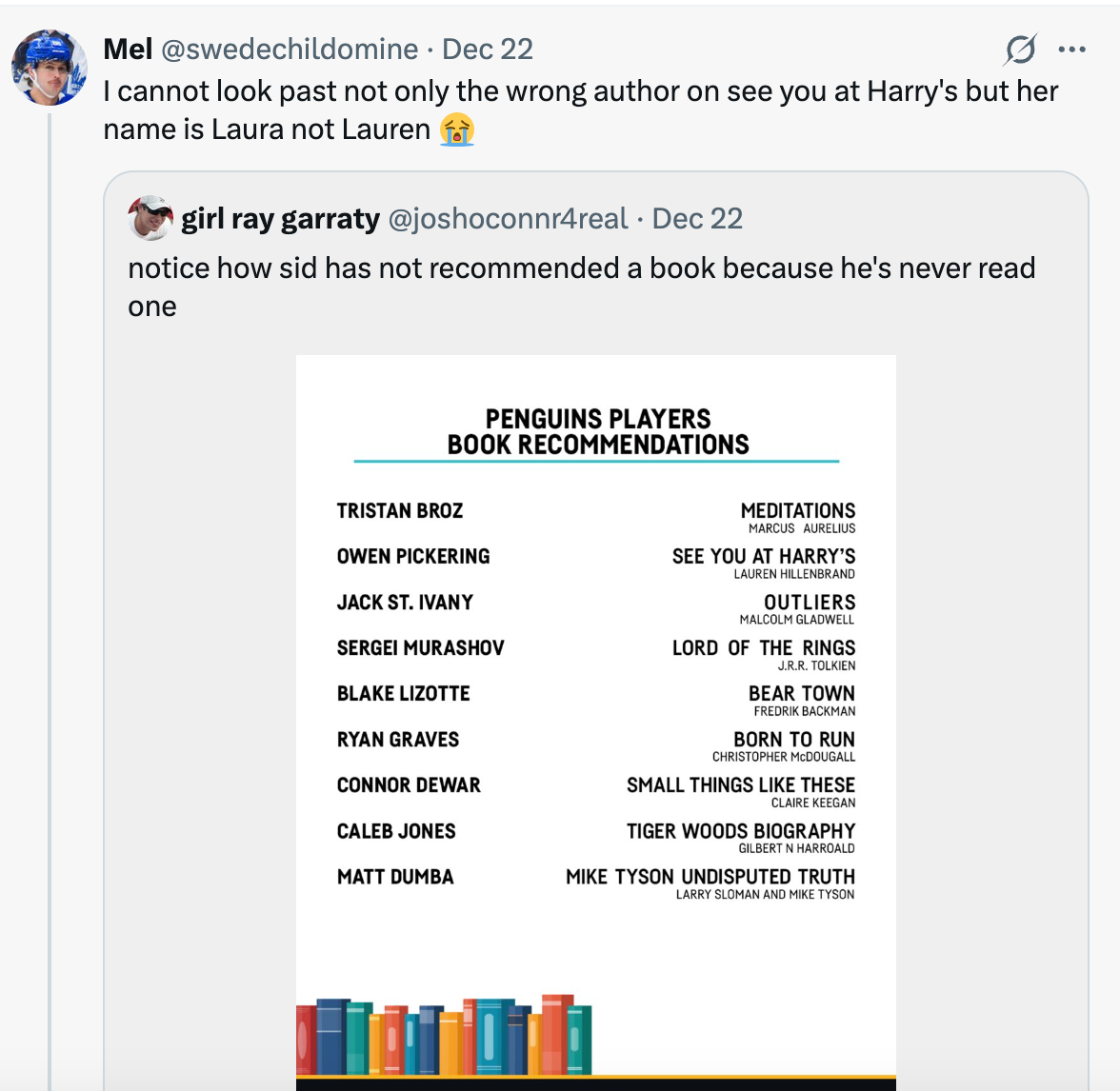Click "See You at Harry's" in image
The image size is (1120, 1091).
tap(764, 556)
